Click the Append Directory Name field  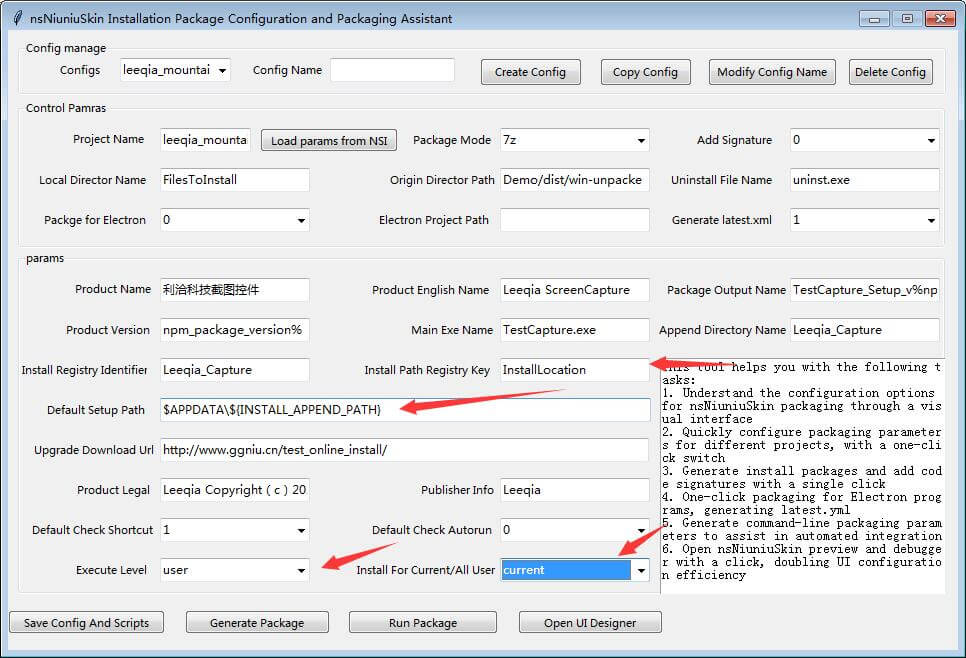click(x=864, y=330)
